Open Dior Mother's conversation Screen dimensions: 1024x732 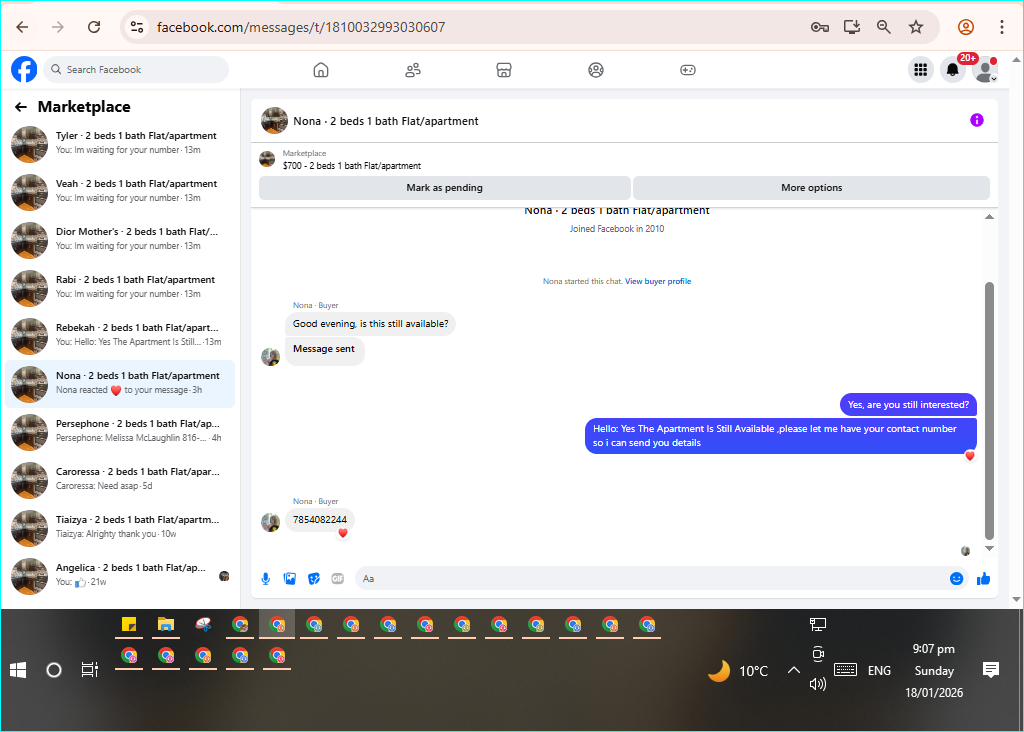pyautogui.click(x=120, y=240)
